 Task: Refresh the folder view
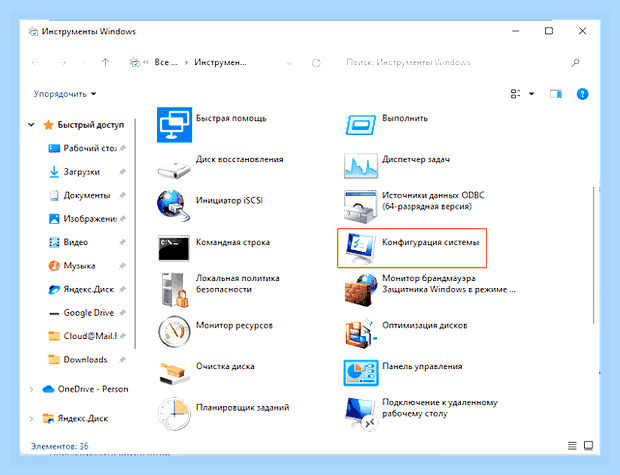316,62
